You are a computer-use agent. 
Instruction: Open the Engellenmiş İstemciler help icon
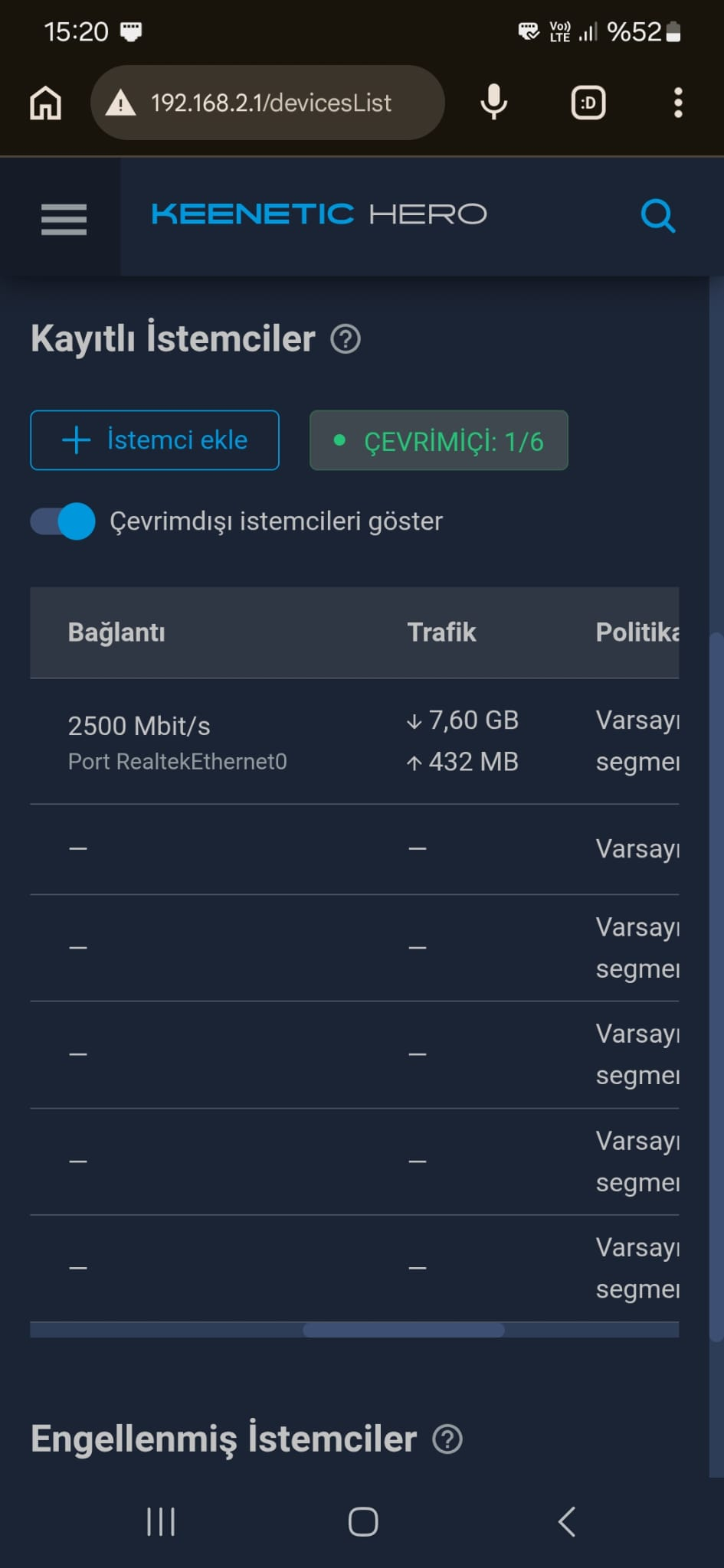point(447,1439)
